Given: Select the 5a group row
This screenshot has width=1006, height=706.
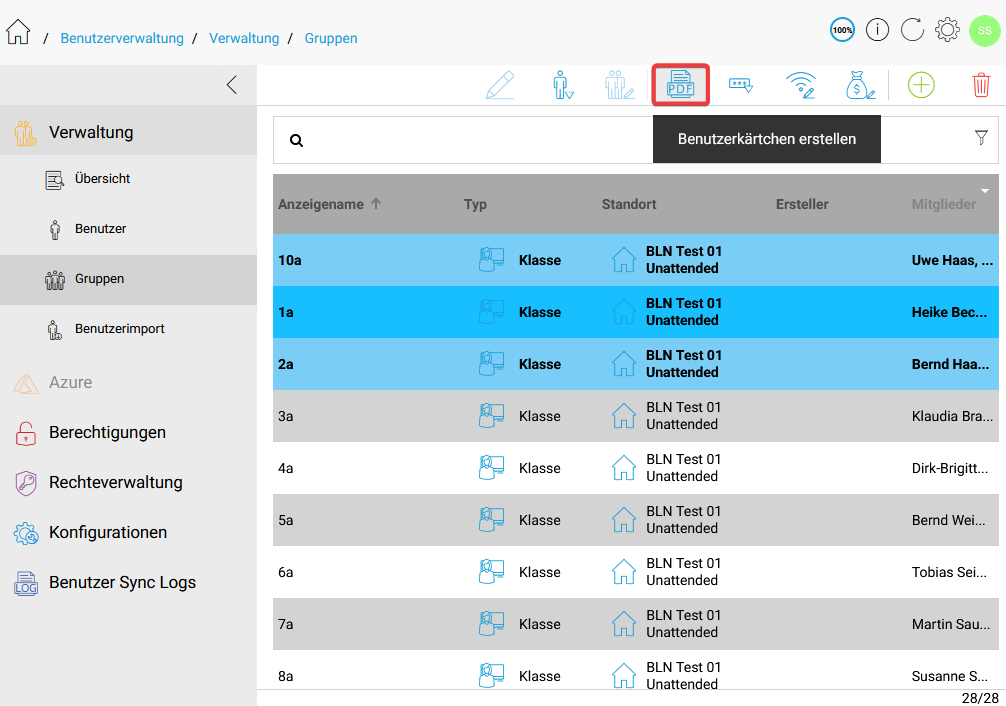Looking at the screenshot, I should [x=636, y=520].
